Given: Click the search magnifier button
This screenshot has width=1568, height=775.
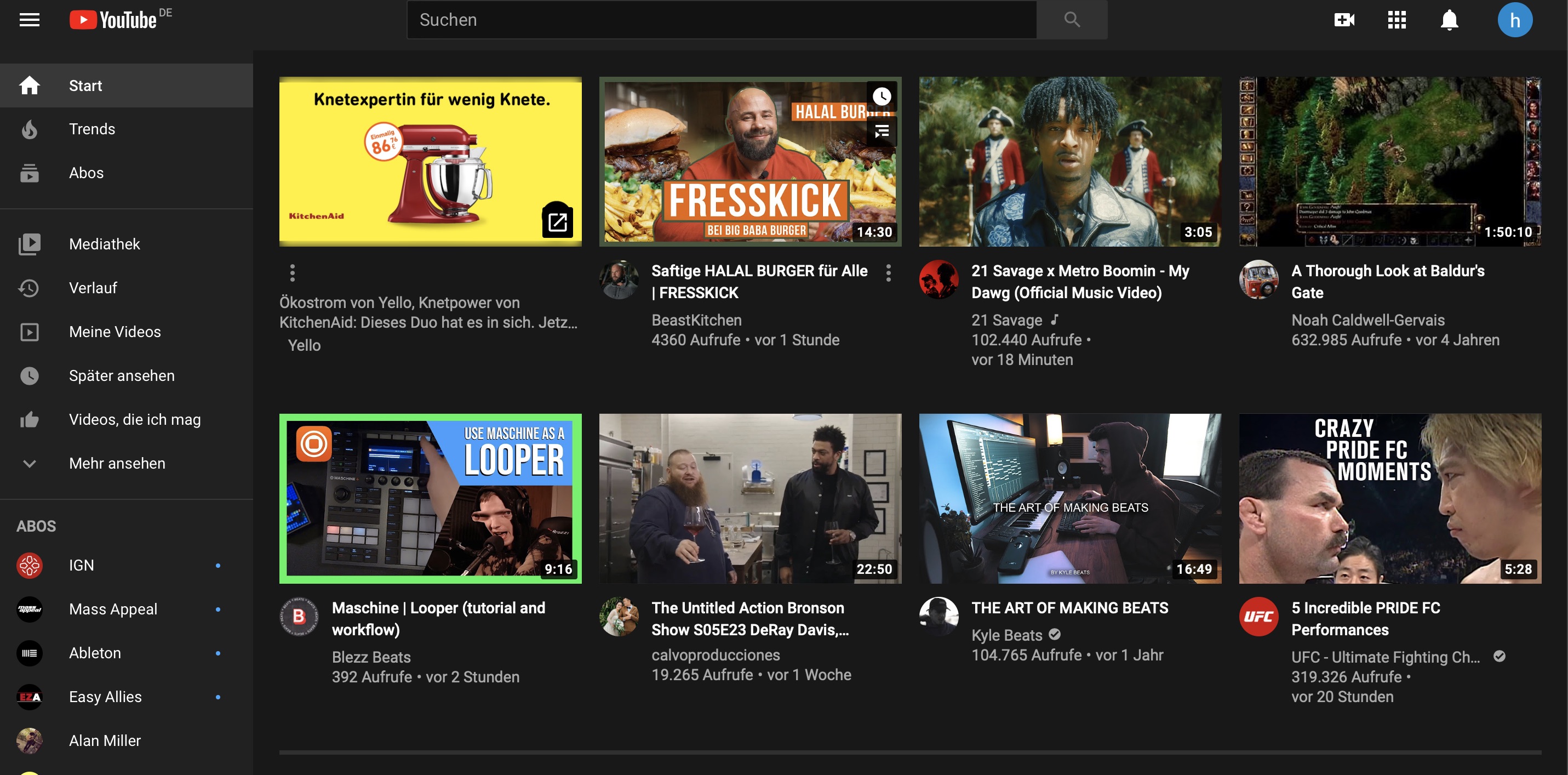Looking at the screenshot, I should (1071, 20).
